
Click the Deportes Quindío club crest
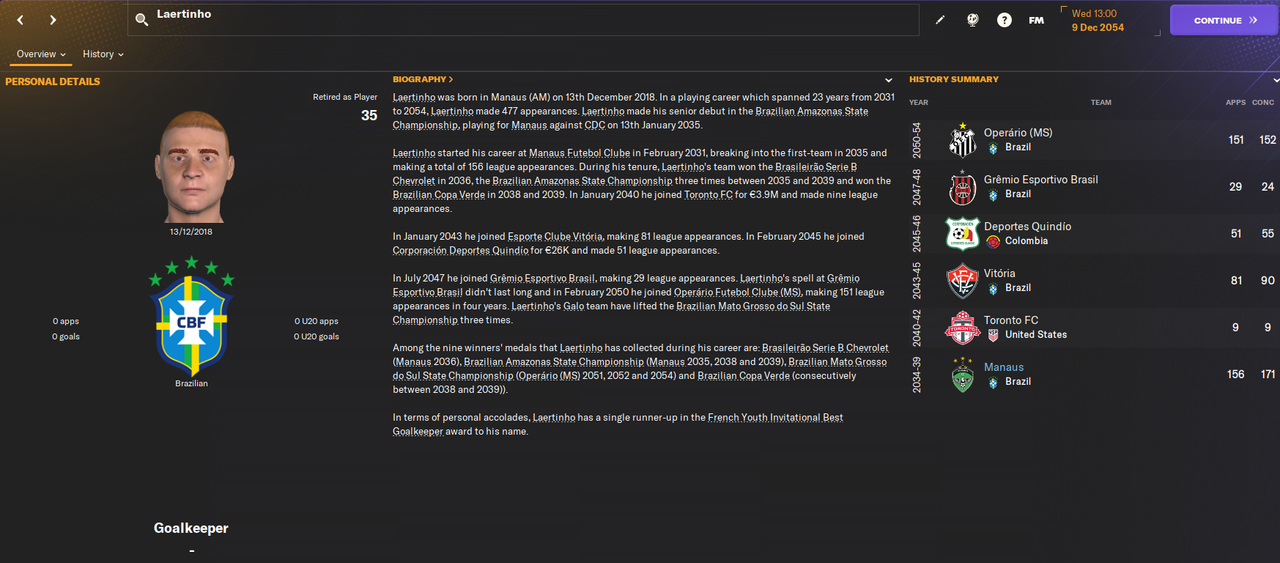[x=962, y=234]
